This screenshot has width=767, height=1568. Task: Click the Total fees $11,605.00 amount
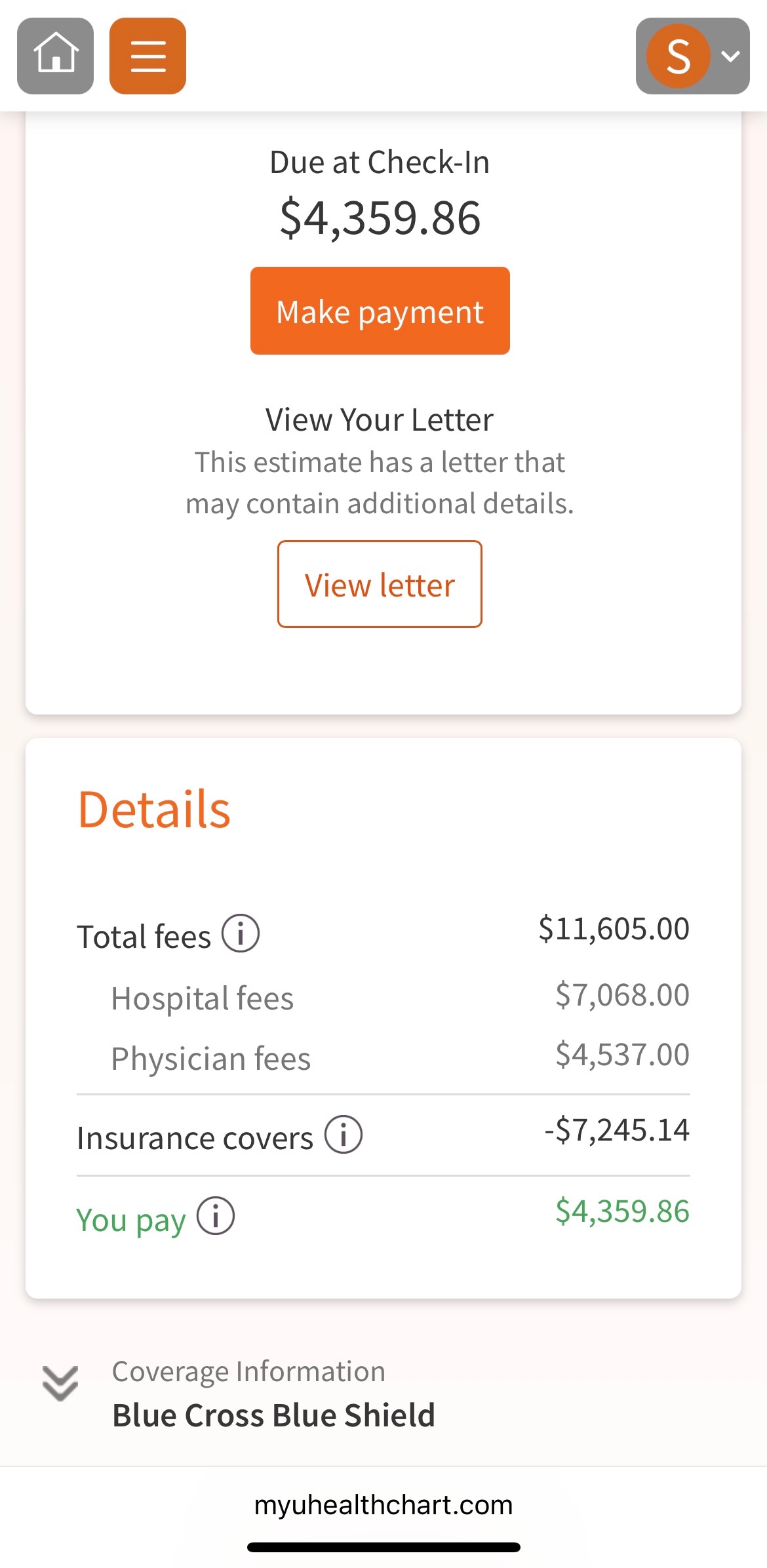614,929
